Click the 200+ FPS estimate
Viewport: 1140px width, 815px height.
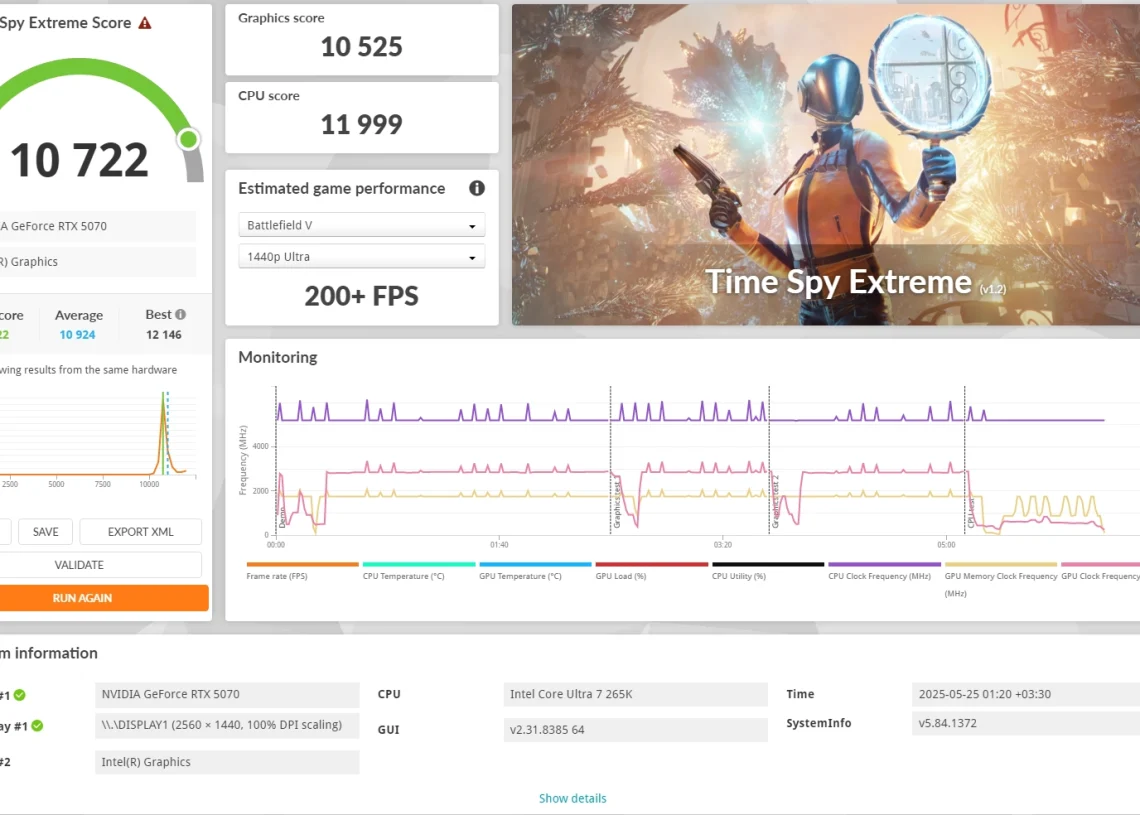click(x=361, y=296)
